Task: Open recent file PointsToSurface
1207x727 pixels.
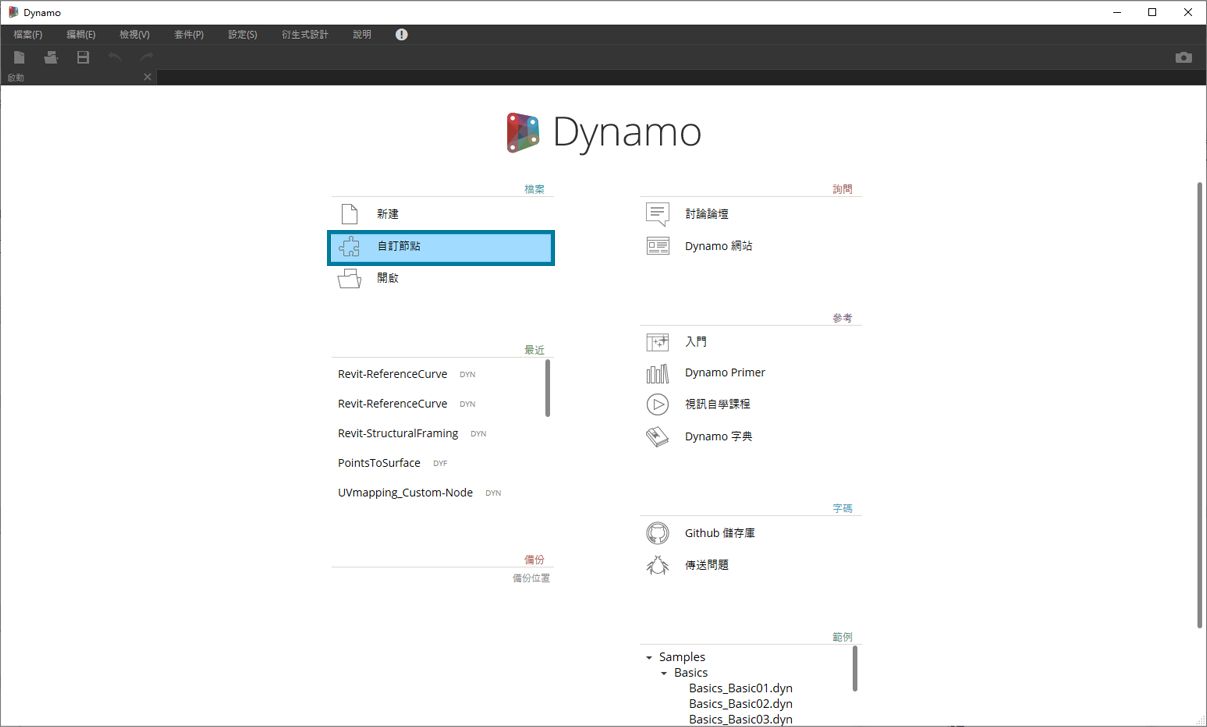Action: click(x=379, y=463)
